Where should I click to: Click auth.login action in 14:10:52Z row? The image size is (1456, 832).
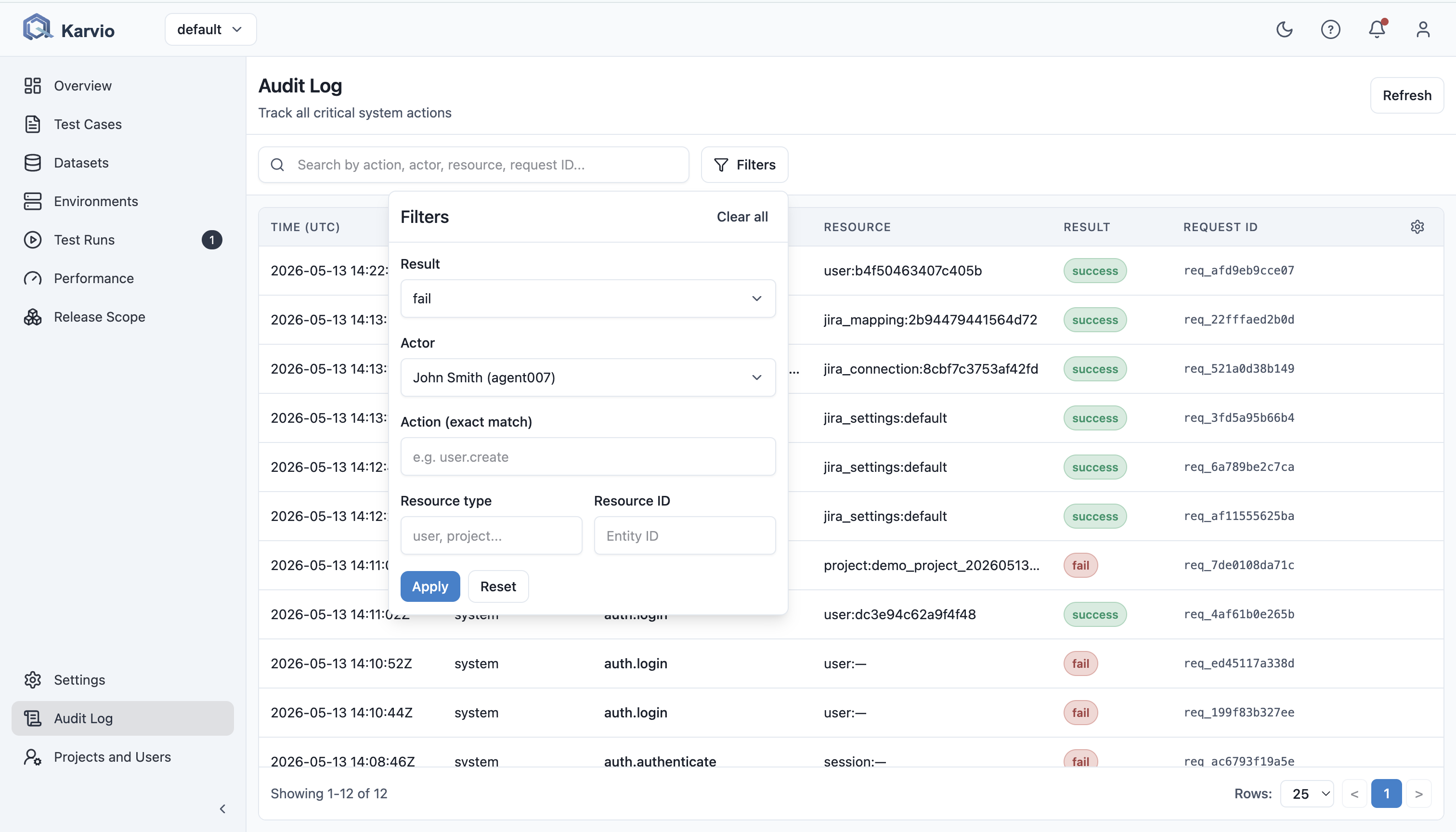click(636, 663)
